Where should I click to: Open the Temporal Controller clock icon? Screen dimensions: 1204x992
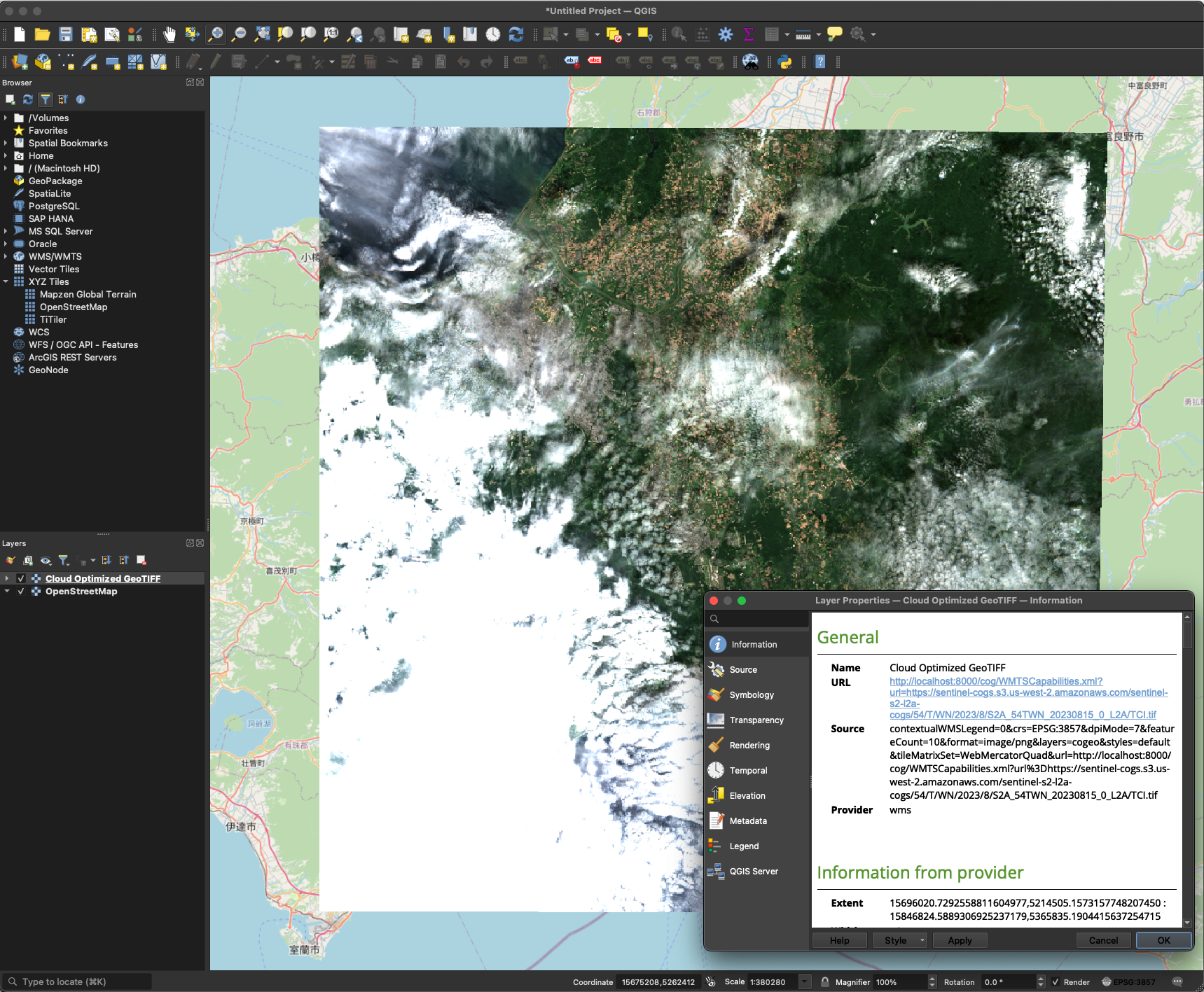click(493, 34)
